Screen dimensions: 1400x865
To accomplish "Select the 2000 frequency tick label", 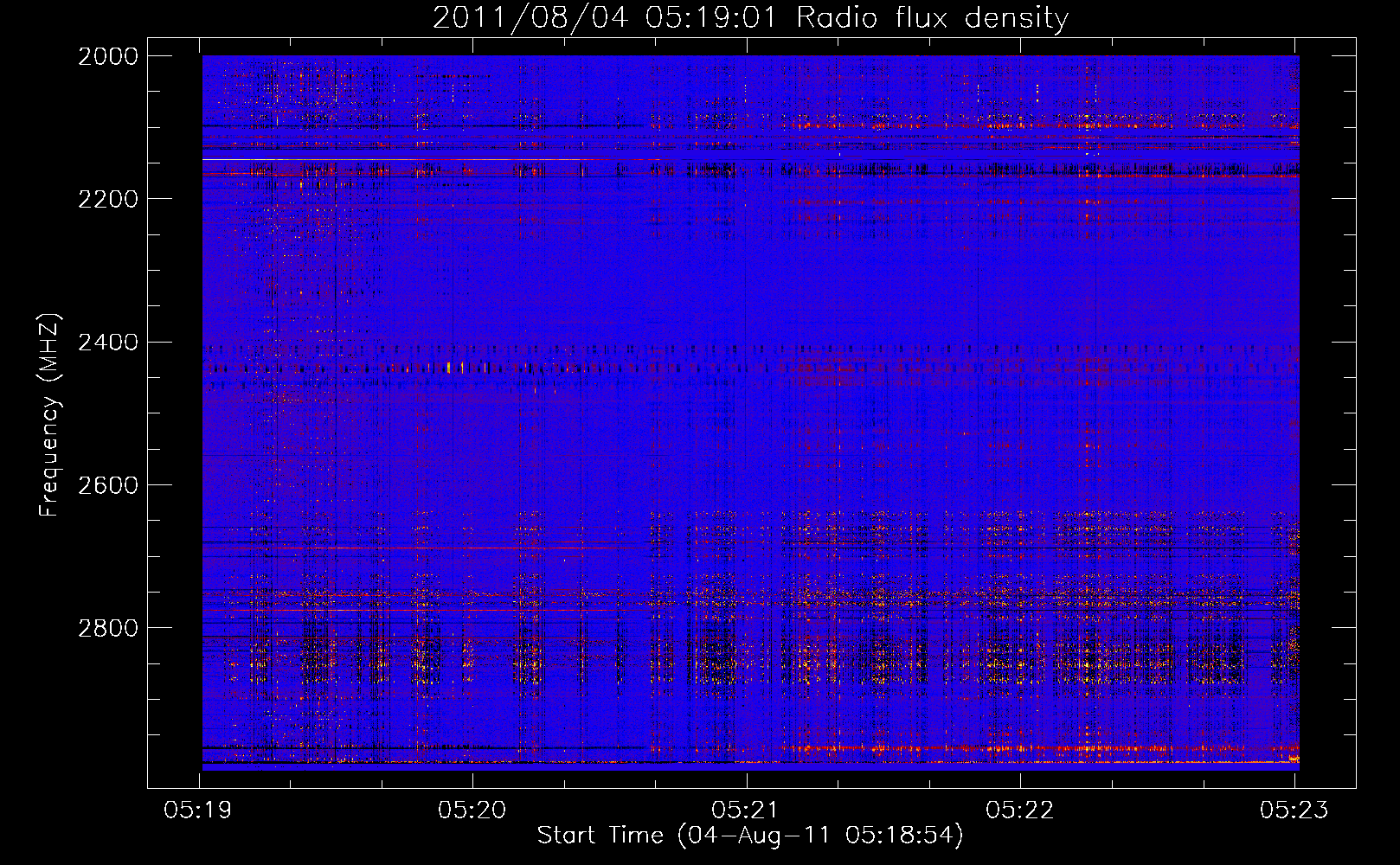I will (x=108, y=56).
